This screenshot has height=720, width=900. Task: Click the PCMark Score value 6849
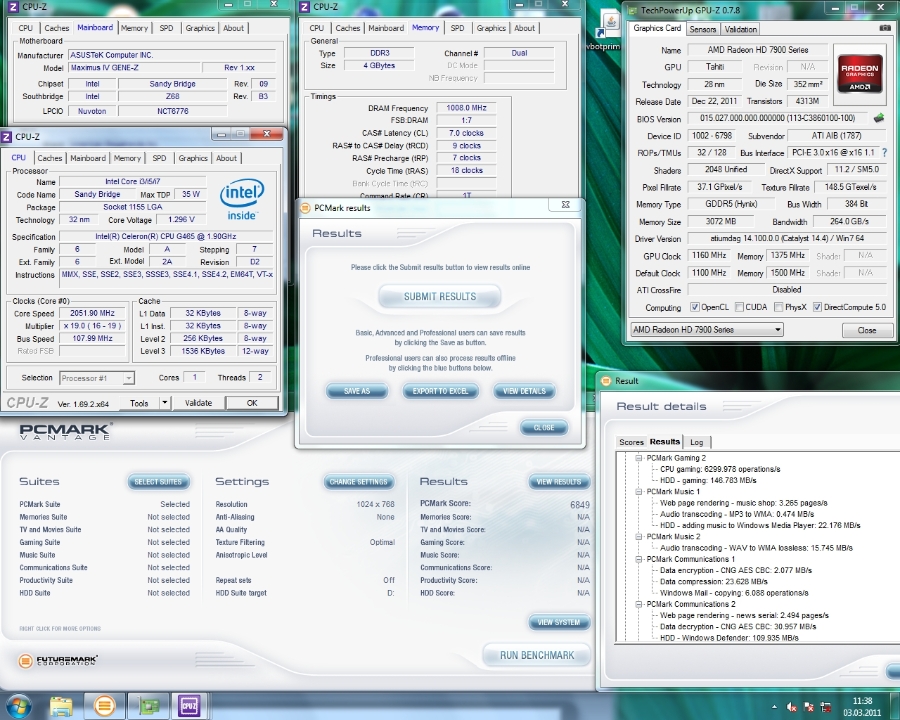click(580, 505)
